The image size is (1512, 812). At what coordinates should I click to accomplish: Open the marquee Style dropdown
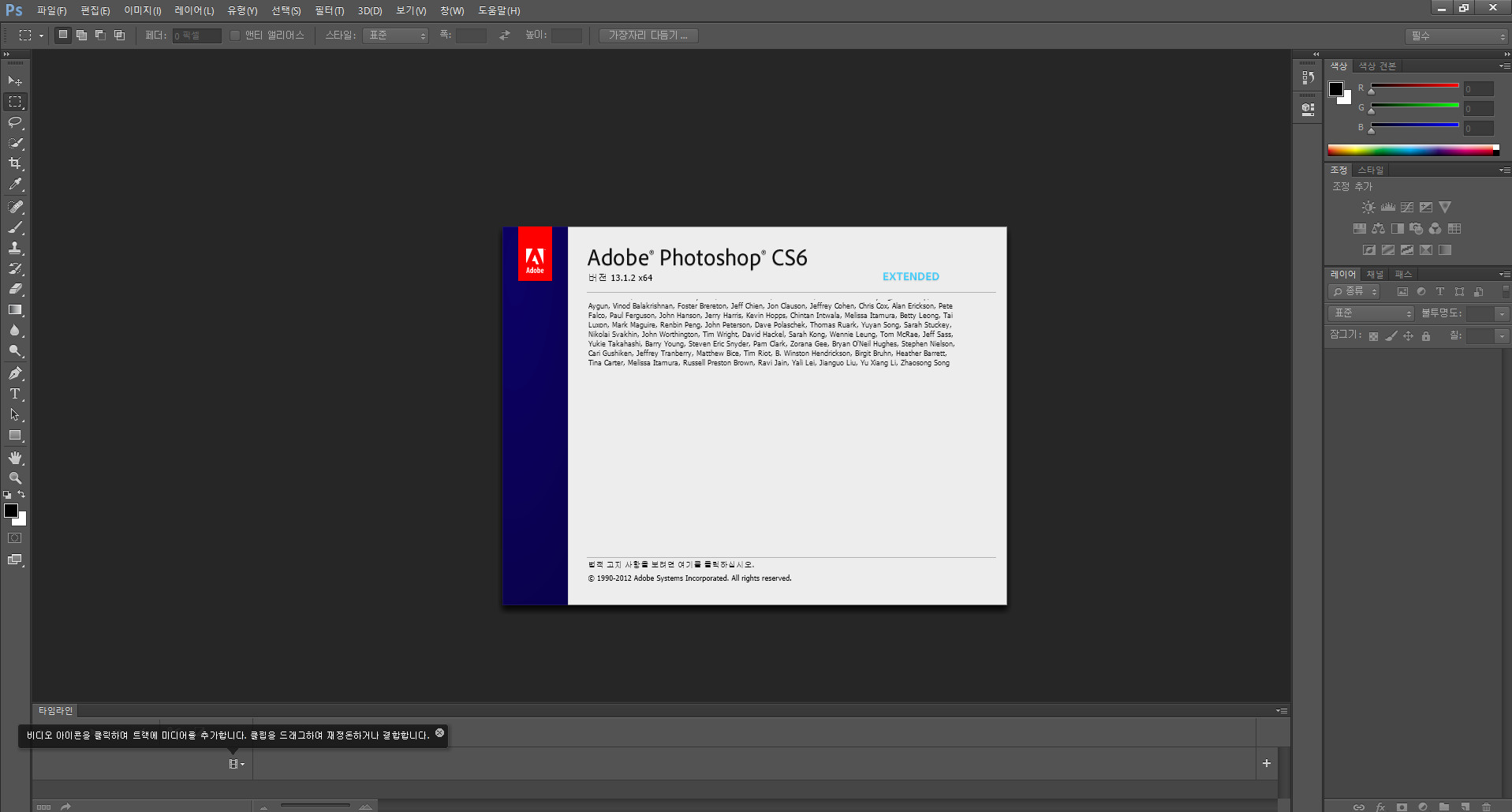tap(395, 36)
